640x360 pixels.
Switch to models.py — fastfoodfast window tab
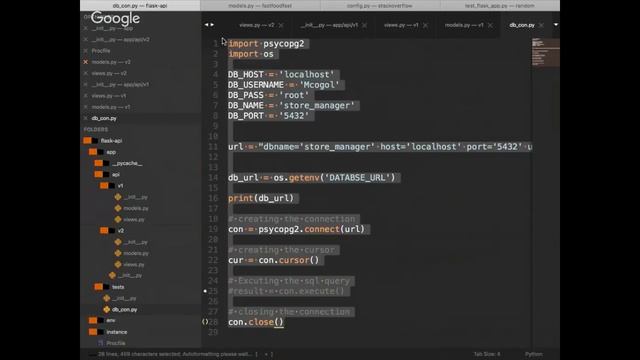coord(260,6)
